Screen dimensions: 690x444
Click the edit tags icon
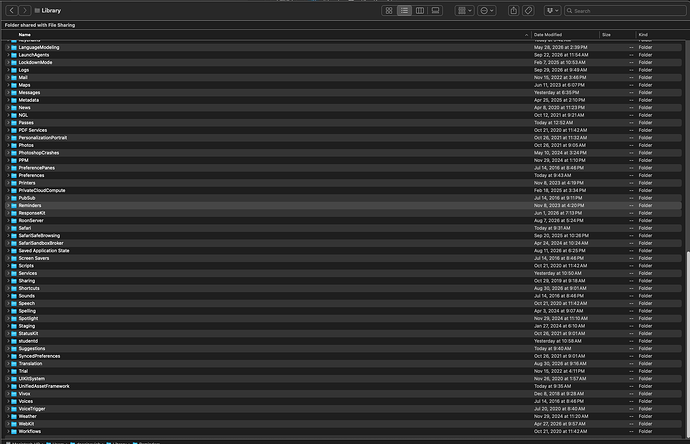(528, 11)
